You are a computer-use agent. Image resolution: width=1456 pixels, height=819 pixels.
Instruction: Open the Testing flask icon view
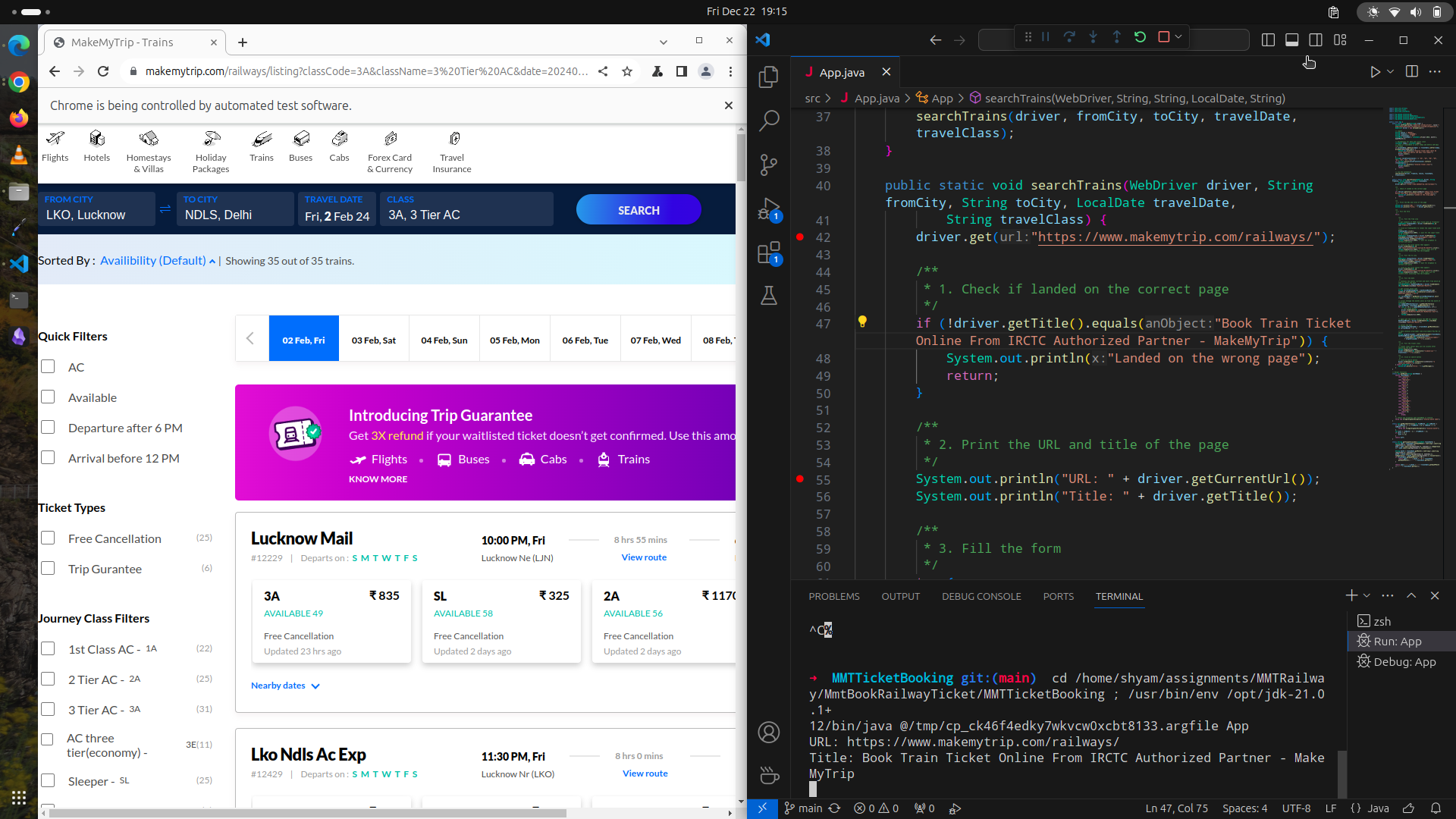tap(768, 296)
